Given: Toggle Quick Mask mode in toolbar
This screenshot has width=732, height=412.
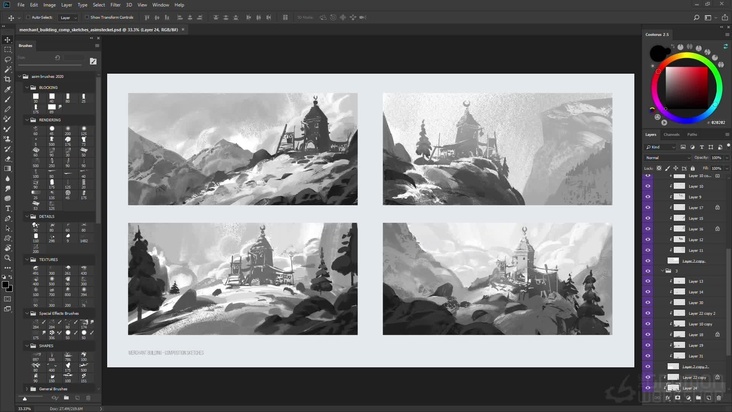Looking at the screenshot, I should 7,299.
